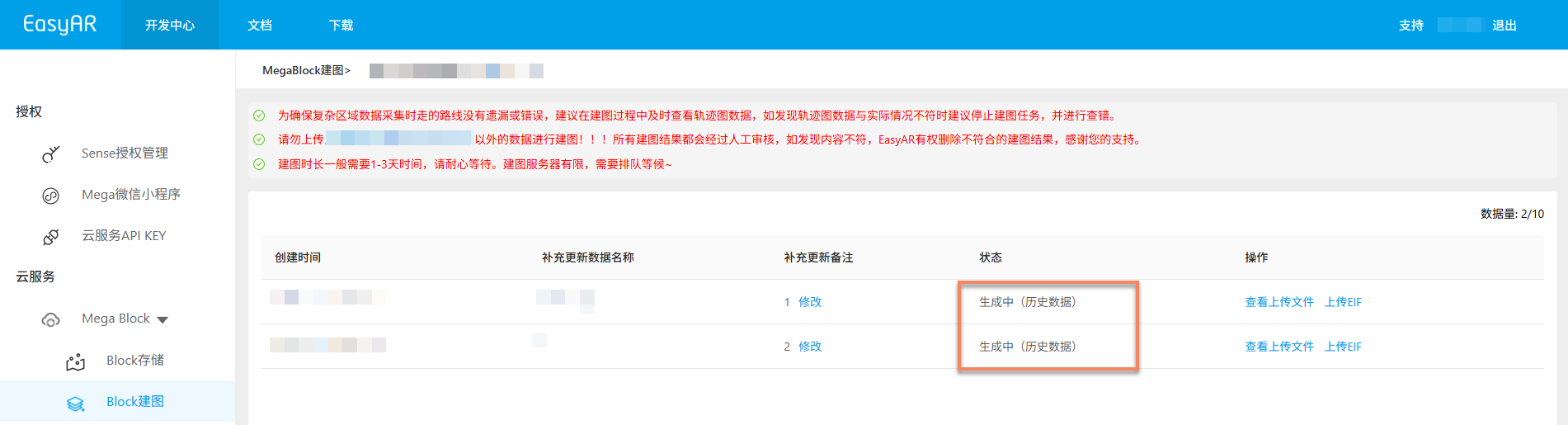
Task: Log out using 退出
Action: pos(1504,26)
